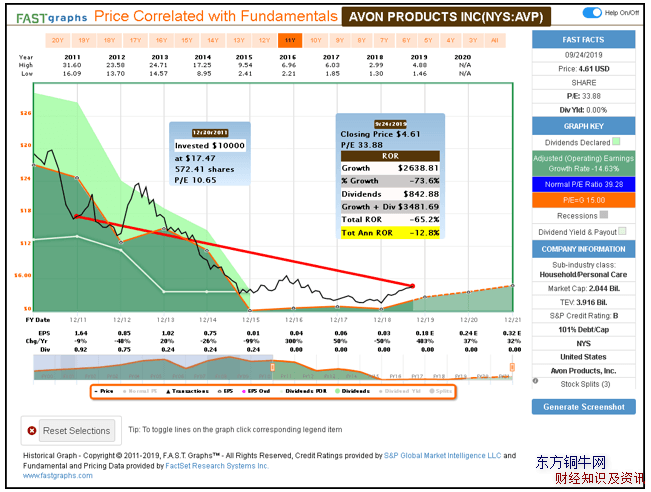Toggle Dividends Declared checkbox in Graph Key
Image resolution: width=651 pixels, height=492 pixels.
coord(617,142)
